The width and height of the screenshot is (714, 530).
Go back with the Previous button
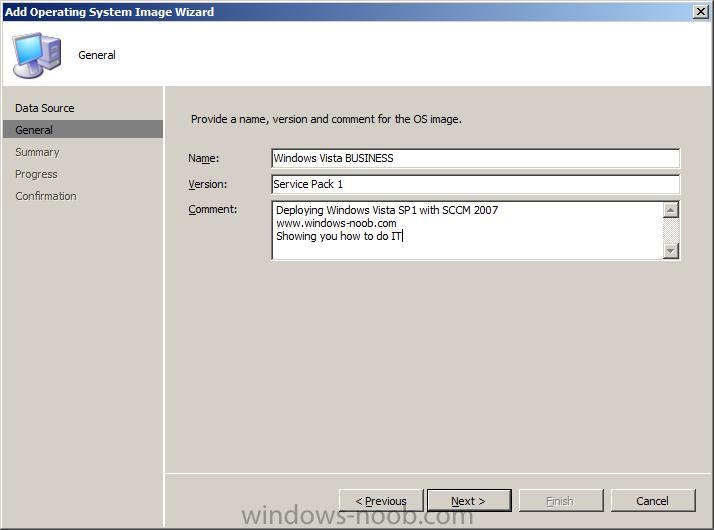[x=381, y=501]
